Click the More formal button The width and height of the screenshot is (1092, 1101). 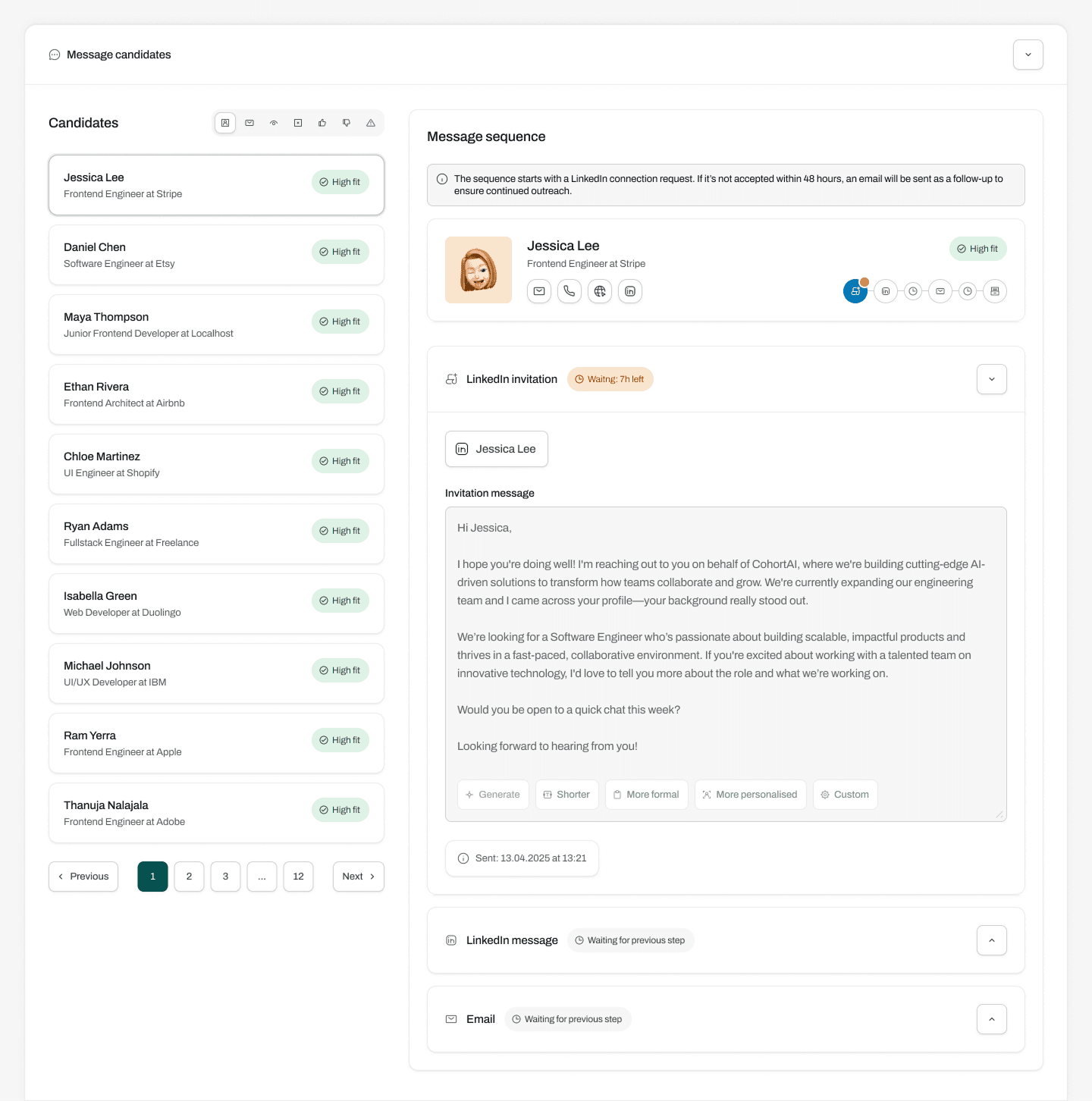tap(646, 795)
